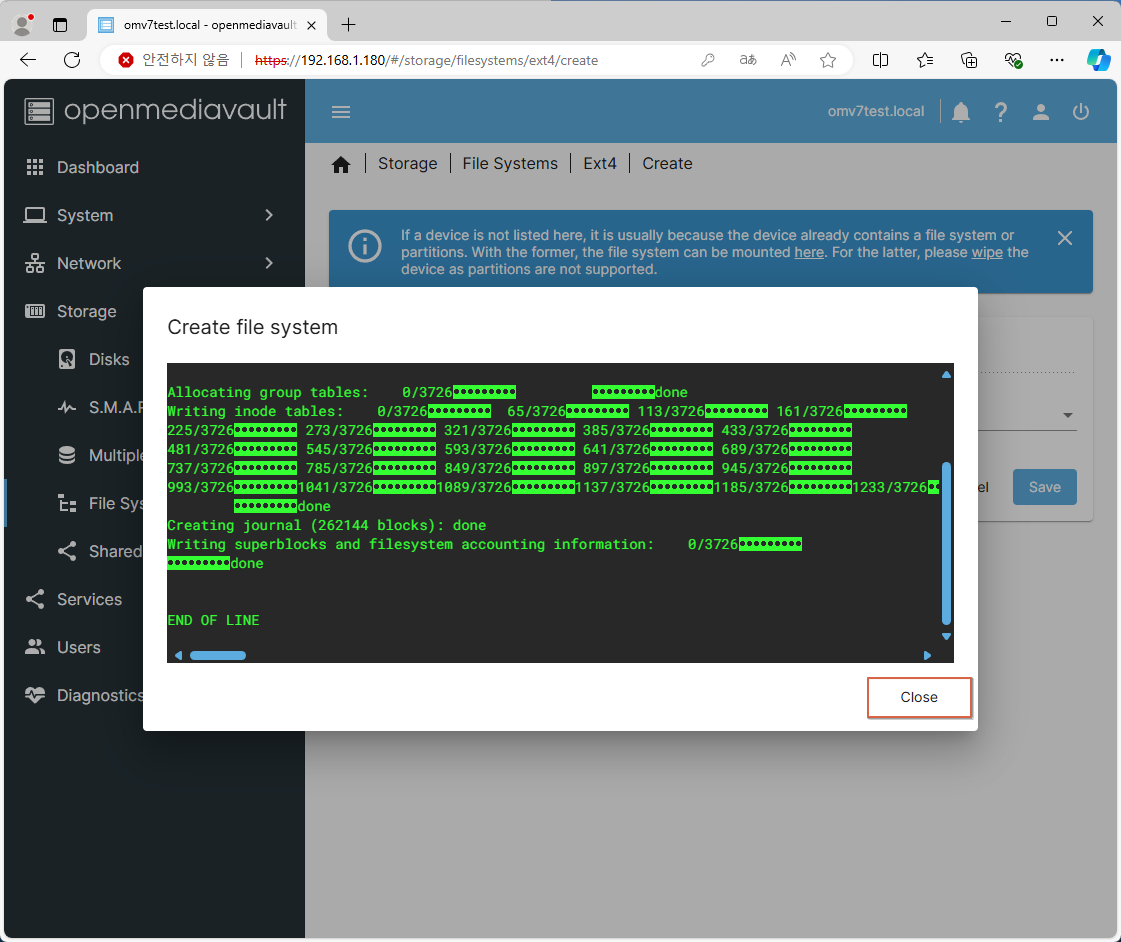Click the Shared Folders share icon
This screenshot has height=942, width=1121.
pyautogui.click(x=66, y=551)
